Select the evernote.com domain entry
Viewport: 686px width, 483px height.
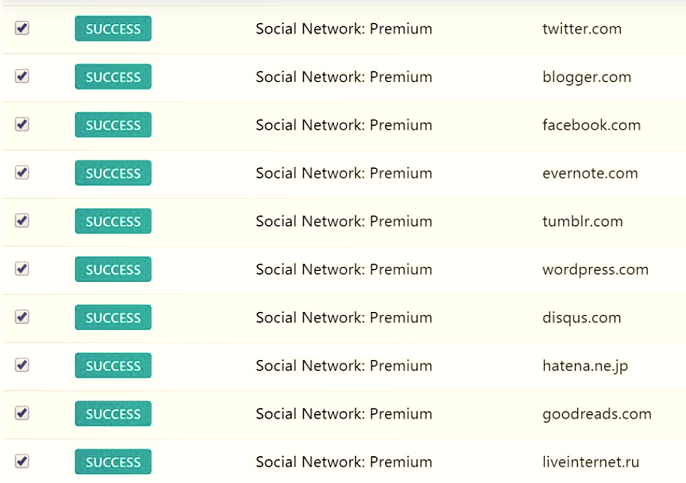click(x=590, y=173)
